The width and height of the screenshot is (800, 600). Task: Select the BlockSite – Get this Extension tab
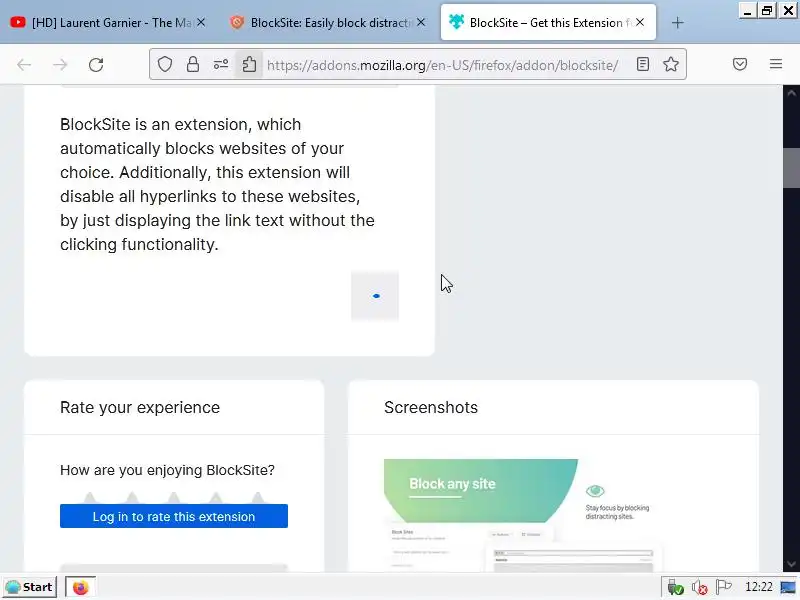click(x=548, y=22)
